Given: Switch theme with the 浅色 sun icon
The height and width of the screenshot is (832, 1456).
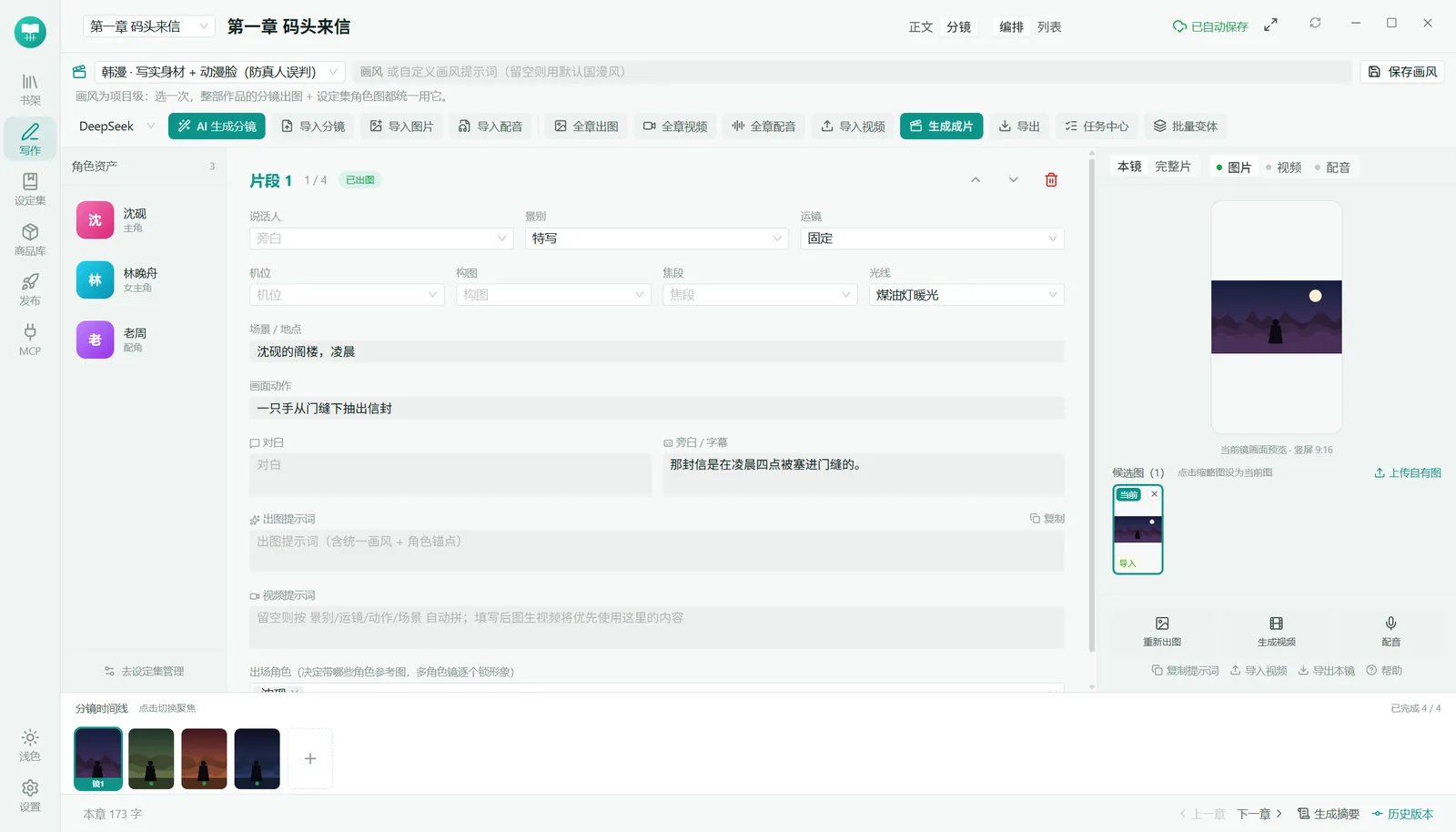Looking at the screenshot, I should click(x=30, y=745).
